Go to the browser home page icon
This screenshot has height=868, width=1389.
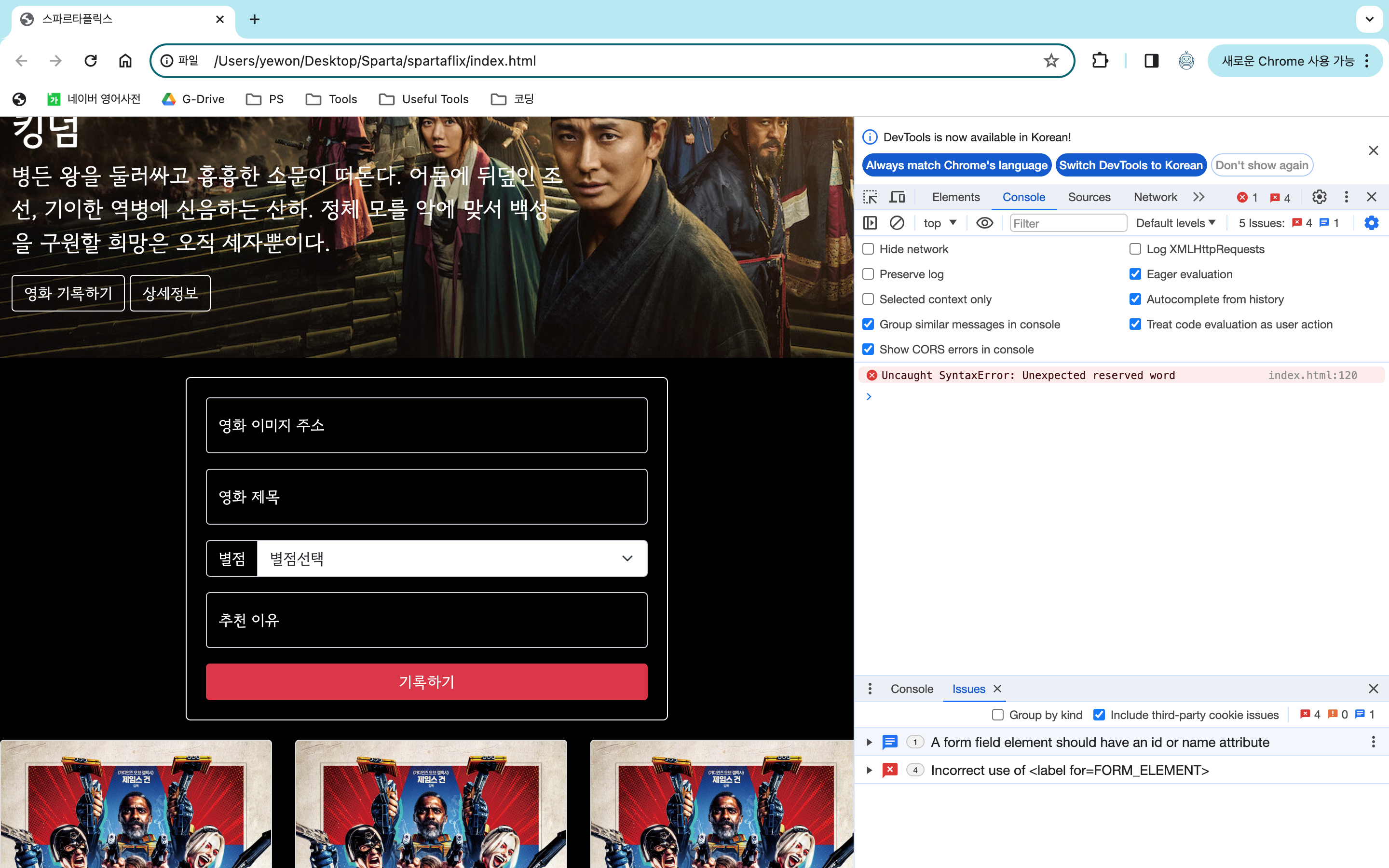click(125, 61)
